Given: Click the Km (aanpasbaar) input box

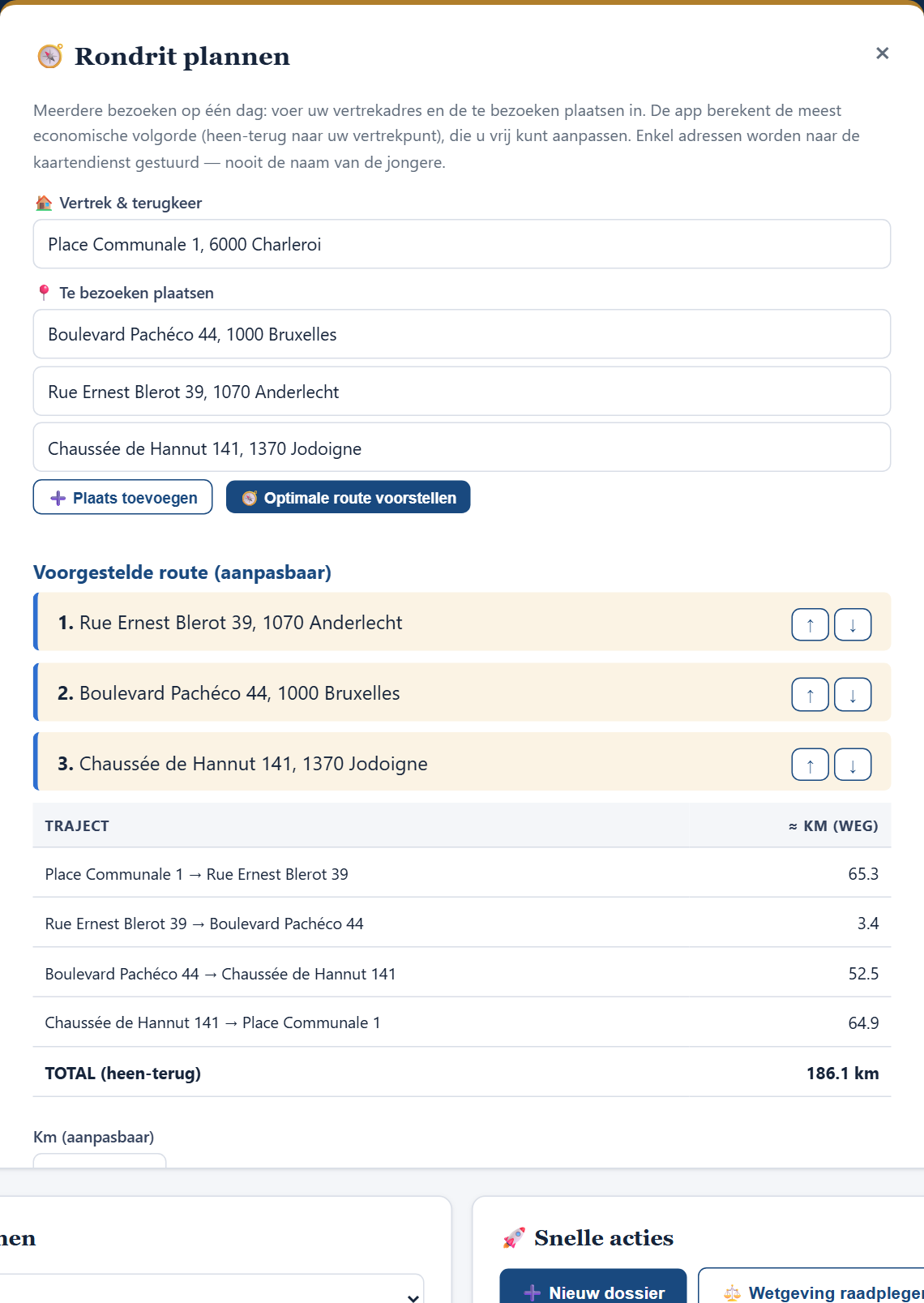Looking at the screenshot, I should tap(100, 1161).
